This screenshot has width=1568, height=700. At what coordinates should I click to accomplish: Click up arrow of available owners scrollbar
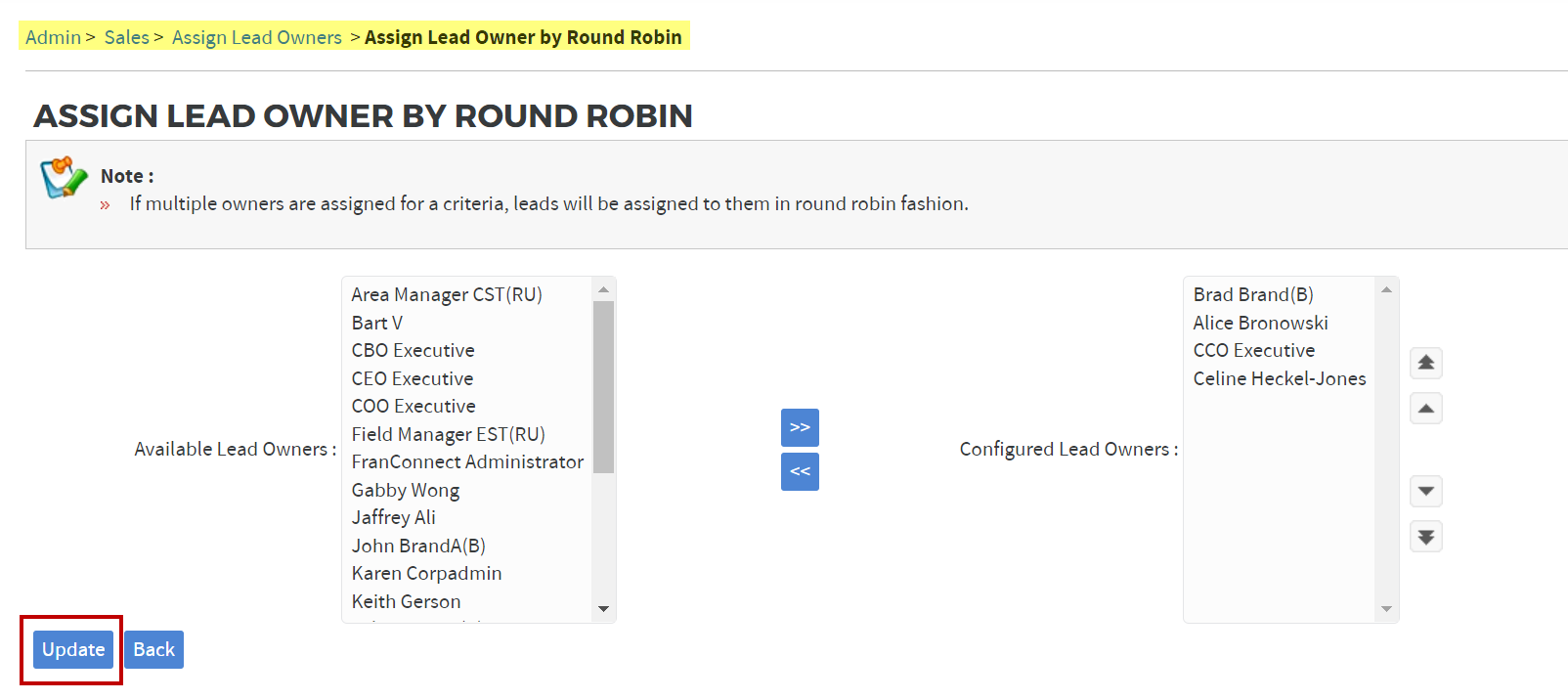click(603, 289)
